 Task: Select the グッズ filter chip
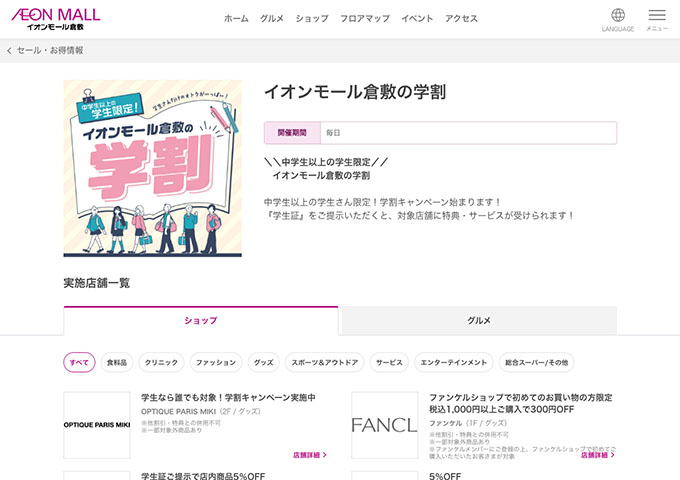point(264,362)
